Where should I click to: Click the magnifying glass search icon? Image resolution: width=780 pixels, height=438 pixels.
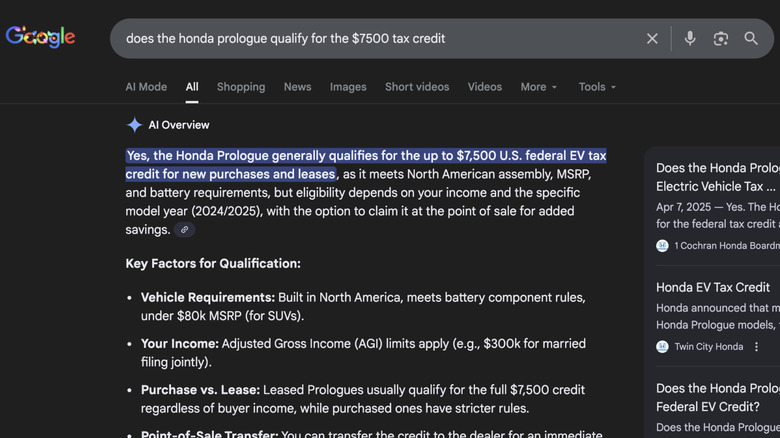pyautogui.click(x=751, y=38)
